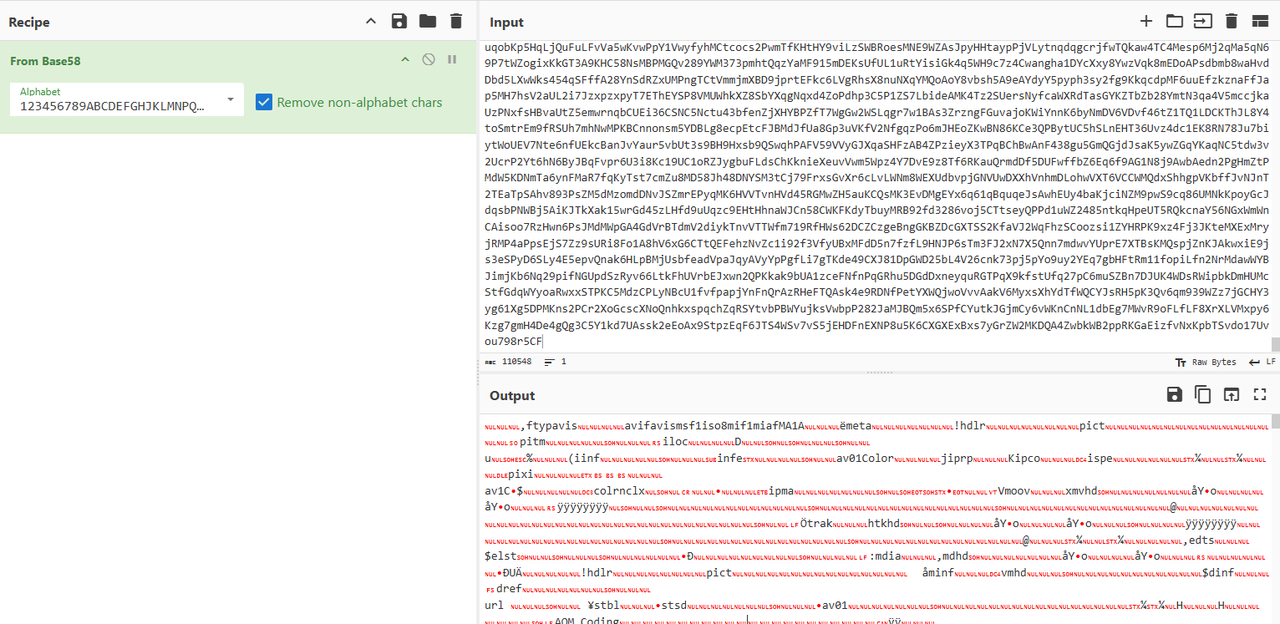The width and height of the screenshot is (1280, 624).
Task: Save output to file
Action: click(x=1175, y=395)
